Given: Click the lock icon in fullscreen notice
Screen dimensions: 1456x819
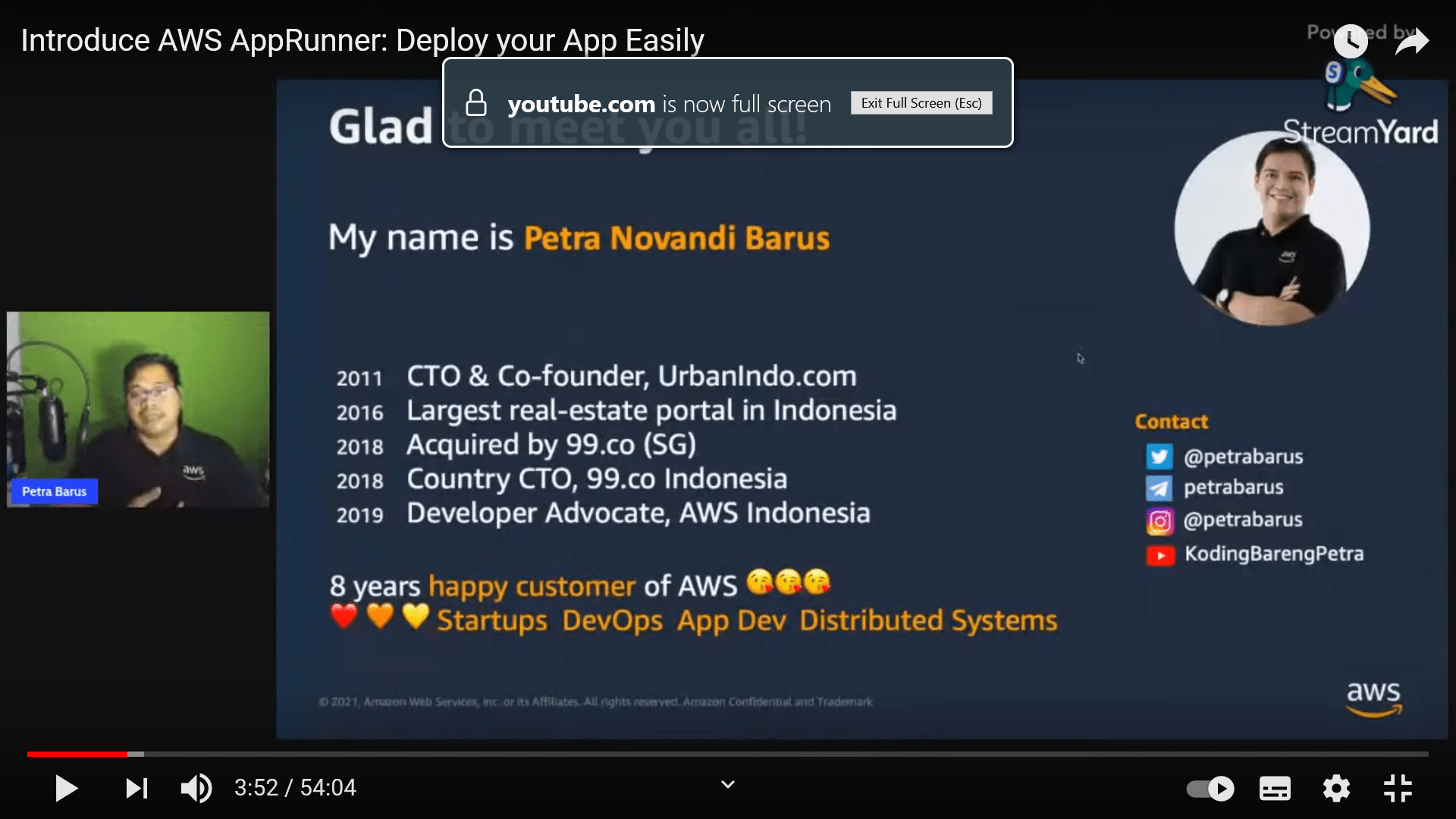Looking at the screenshot, I should [476, 103].
